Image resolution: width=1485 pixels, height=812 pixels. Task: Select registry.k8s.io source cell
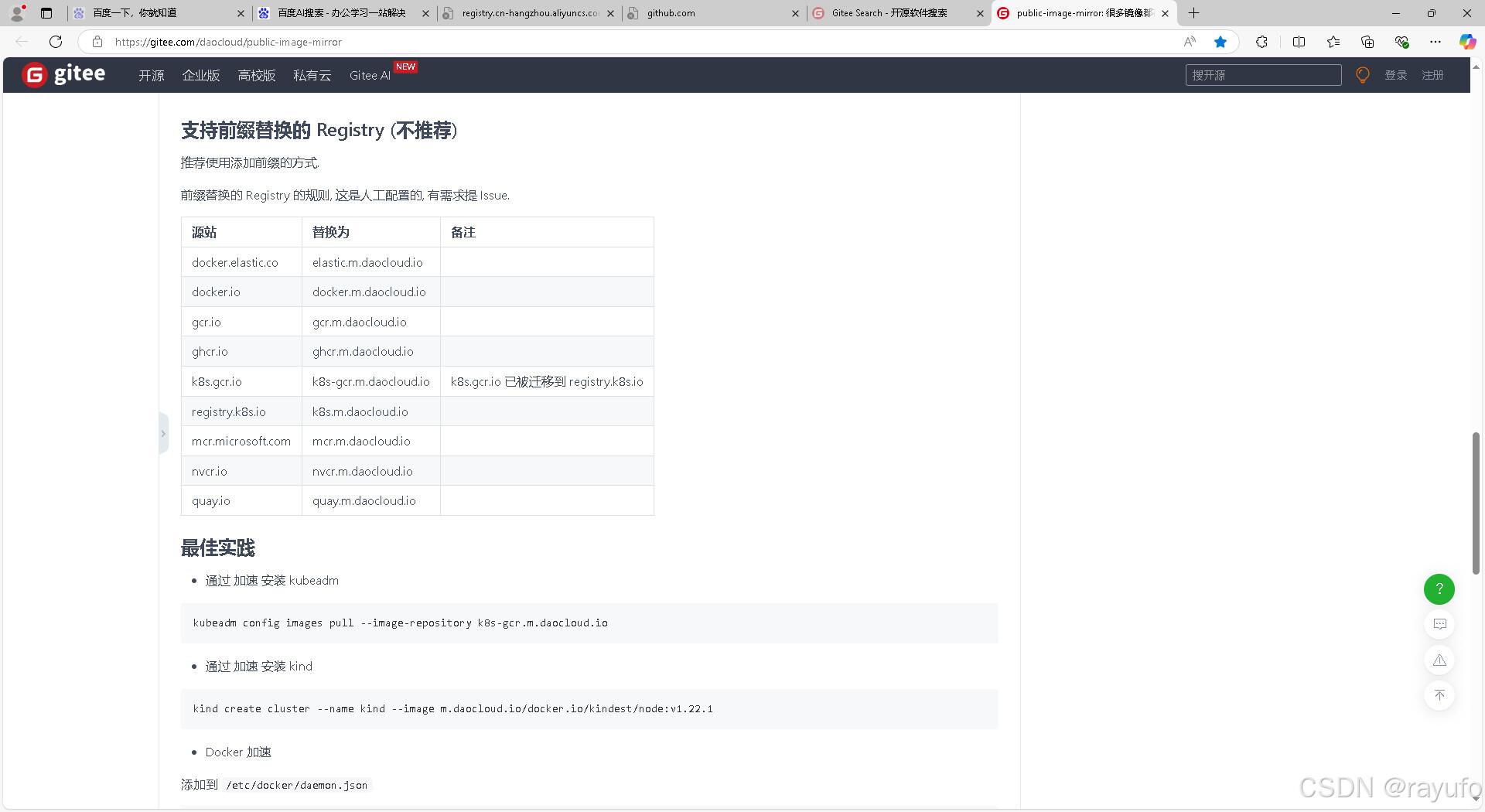pos(241,411)
